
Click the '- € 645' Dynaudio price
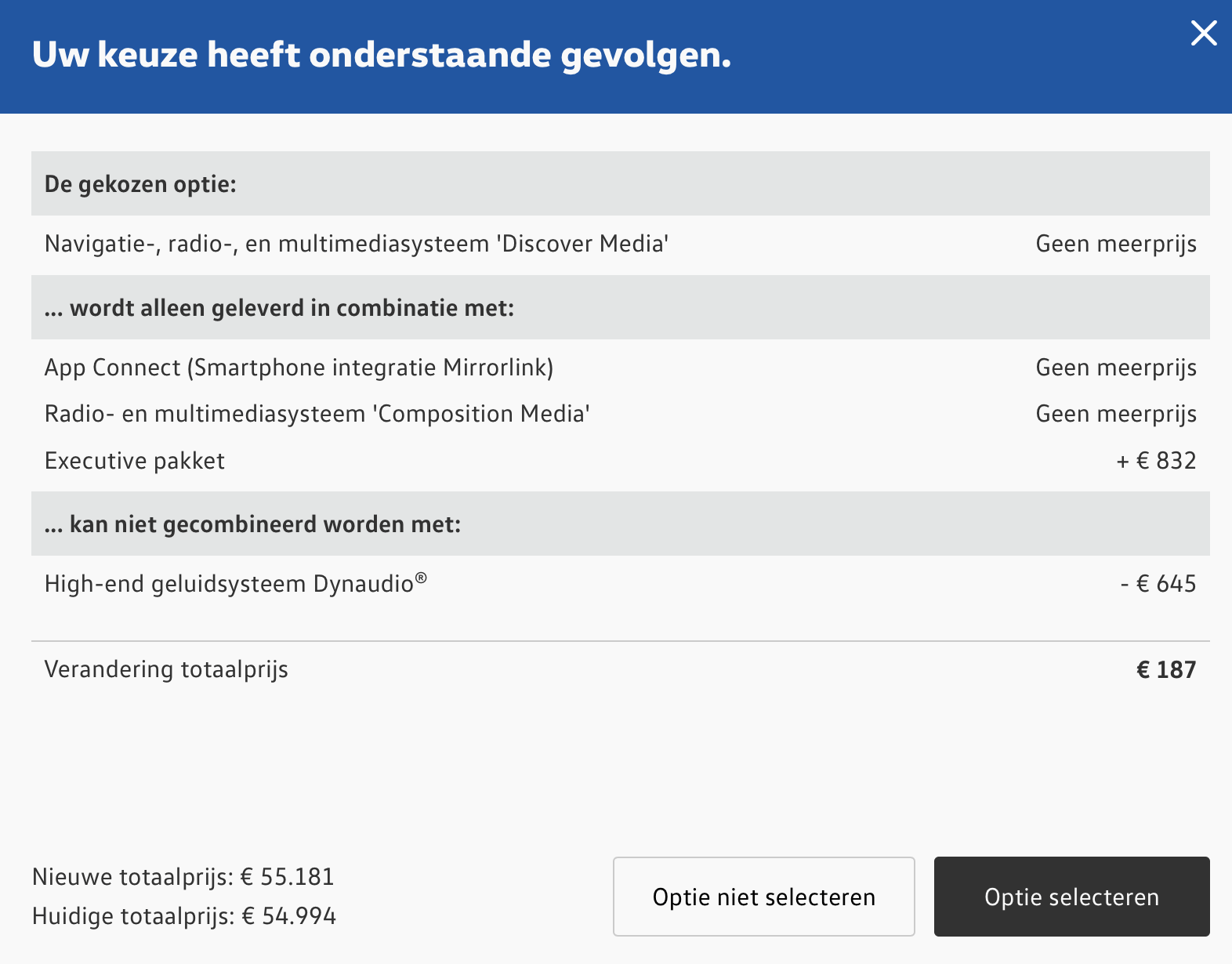click(1158, 584)
